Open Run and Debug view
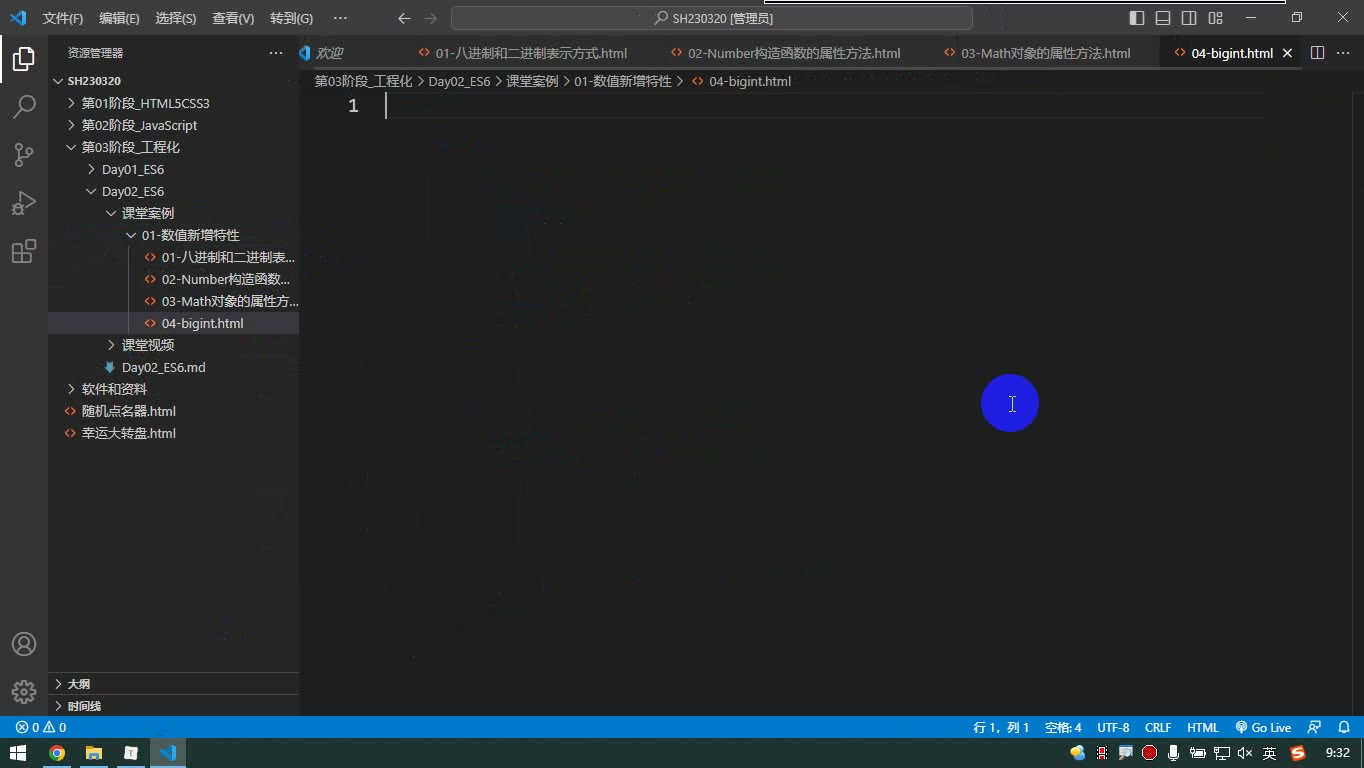 tap(24, 203)
